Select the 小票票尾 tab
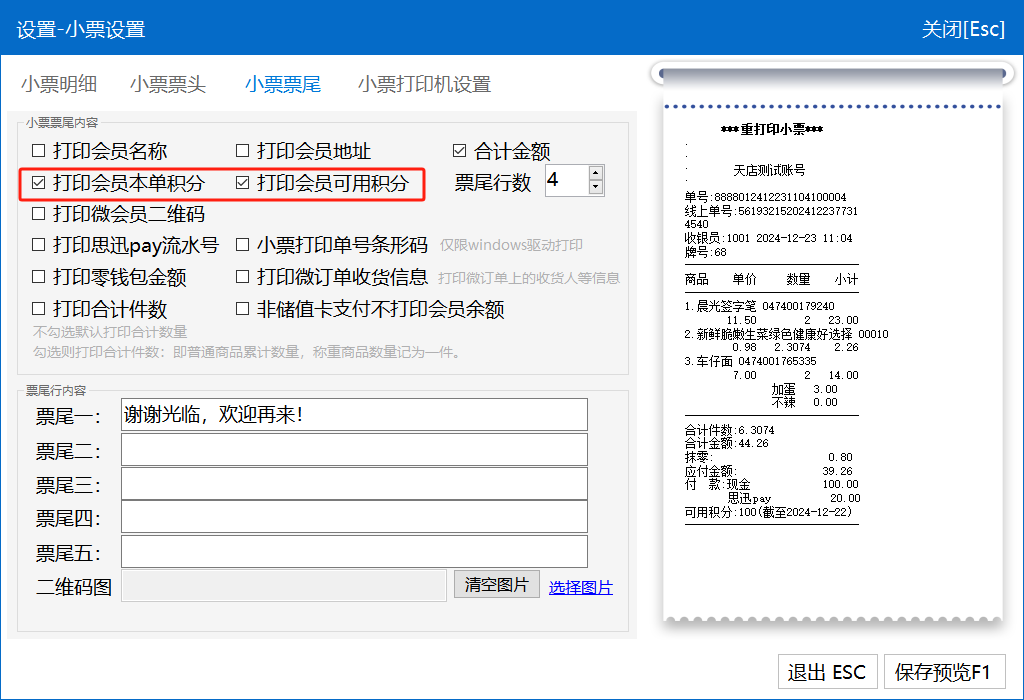The image size is (1024, 700). [283, 85]
